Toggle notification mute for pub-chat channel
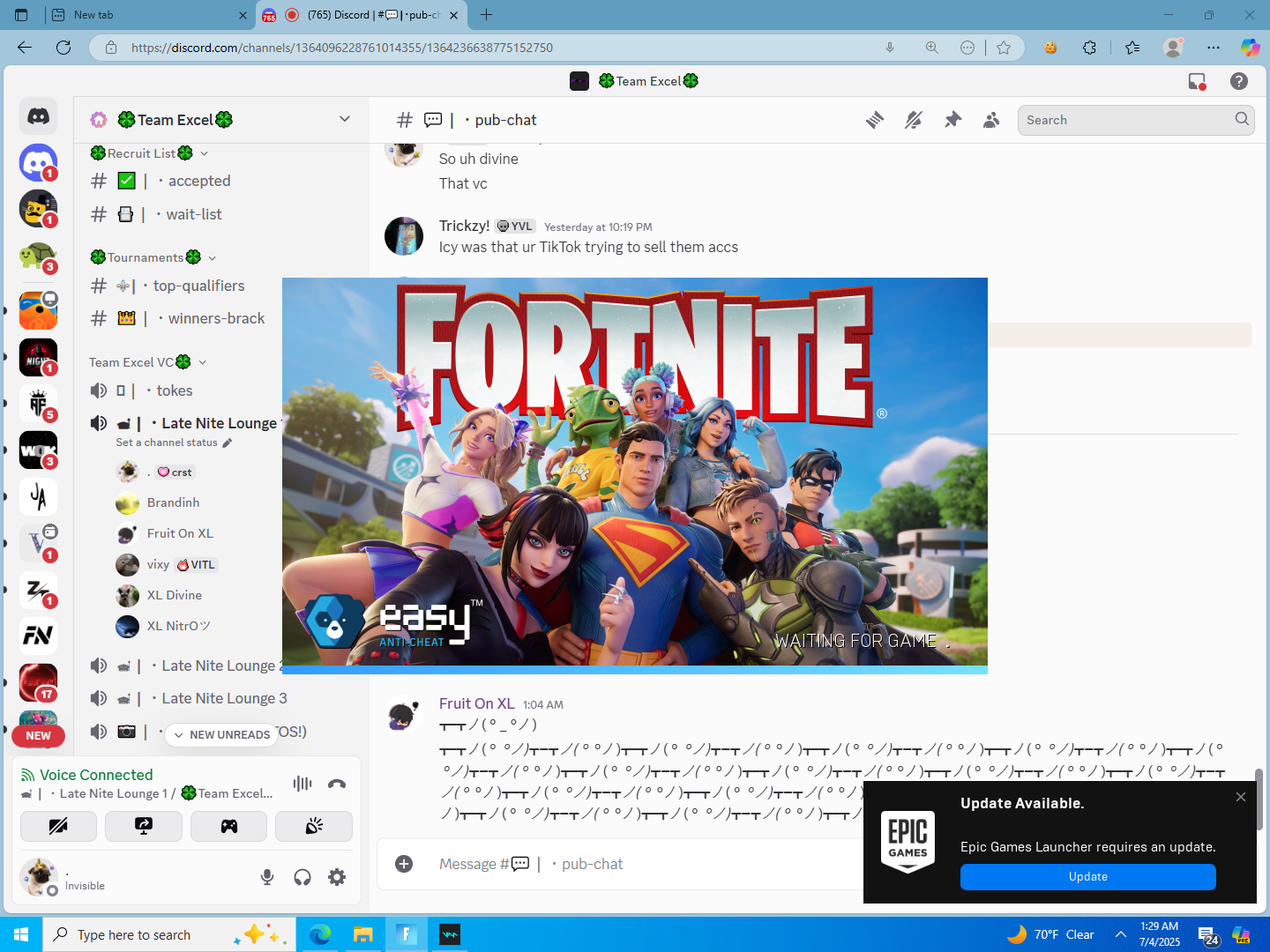 tap(914, 120)
